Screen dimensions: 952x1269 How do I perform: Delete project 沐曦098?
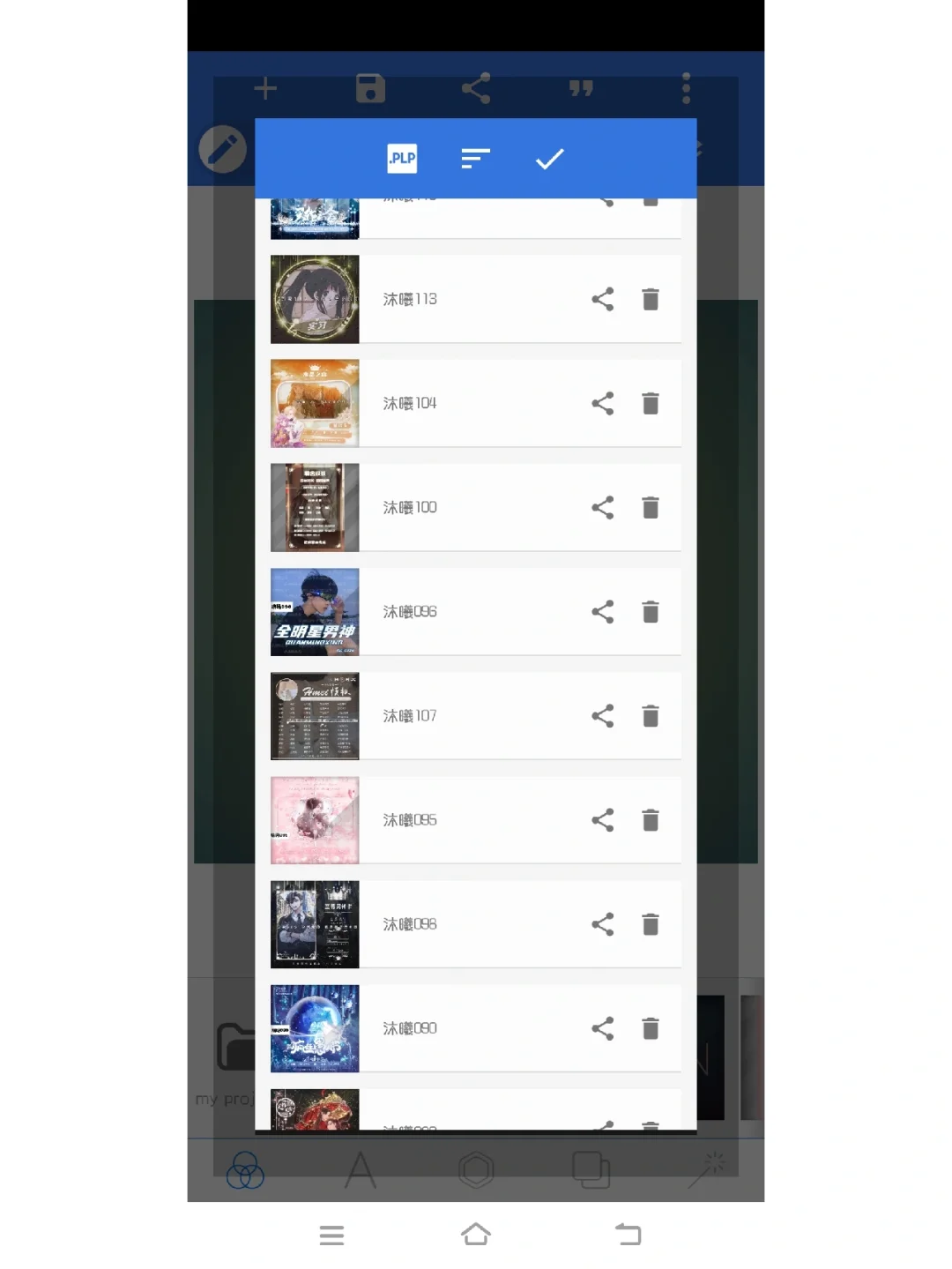tap(651, 923)
